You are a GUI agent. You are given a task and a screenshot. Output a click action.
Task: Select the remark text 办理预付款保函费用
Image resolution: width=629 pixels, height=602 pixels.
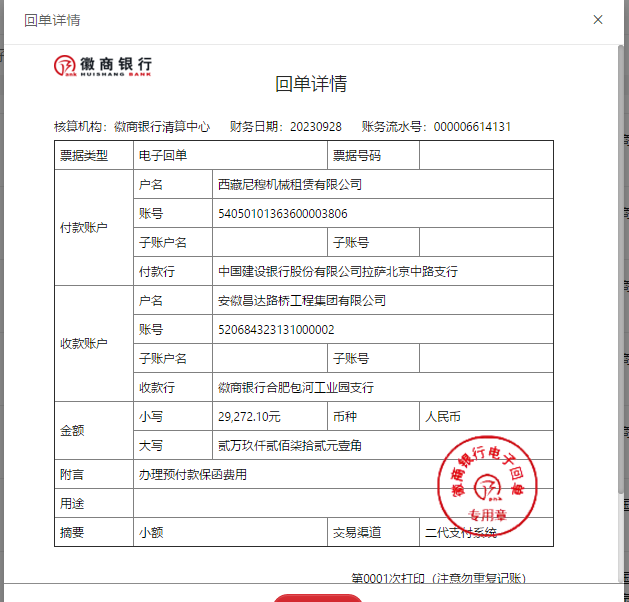coord(193,475)
